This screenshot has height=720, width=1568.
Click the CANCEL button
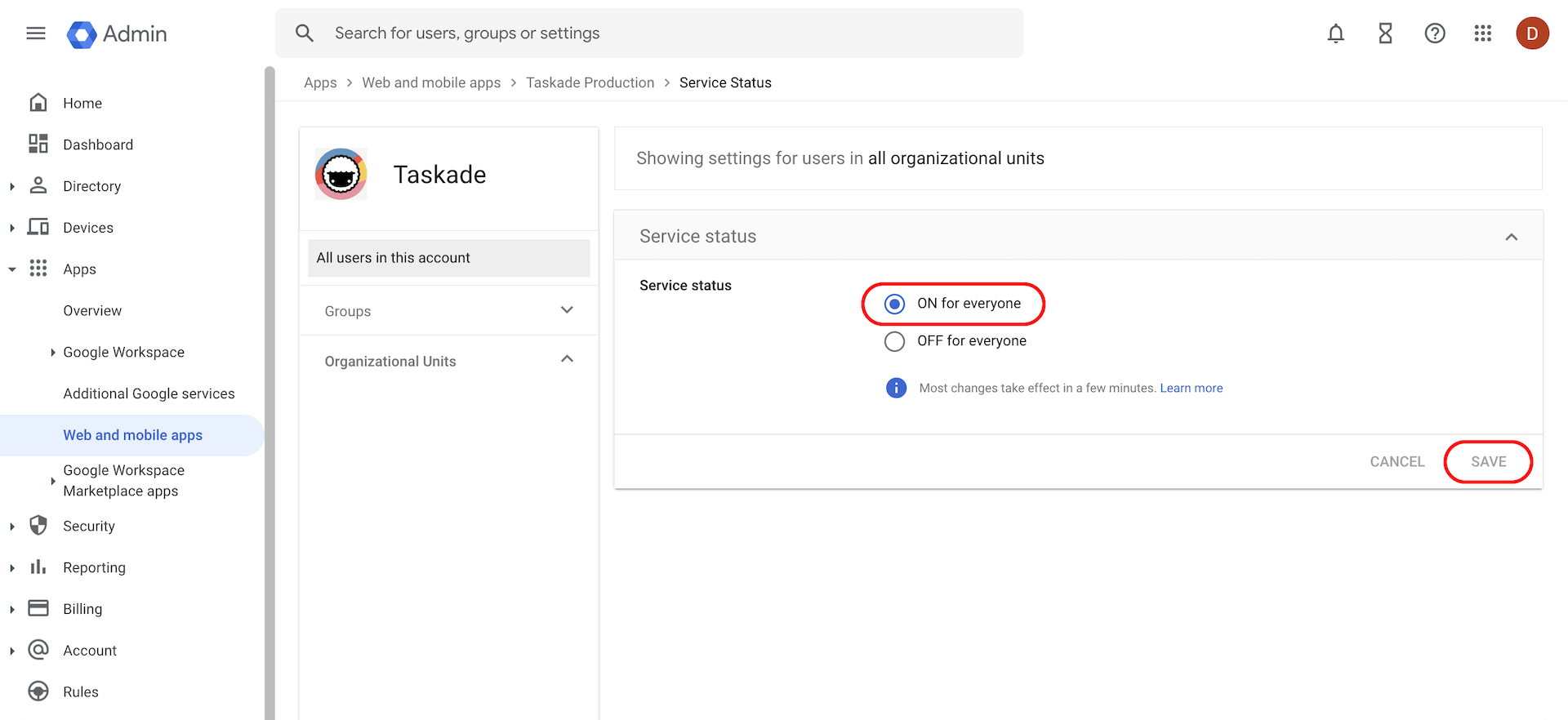(1397, 462)
